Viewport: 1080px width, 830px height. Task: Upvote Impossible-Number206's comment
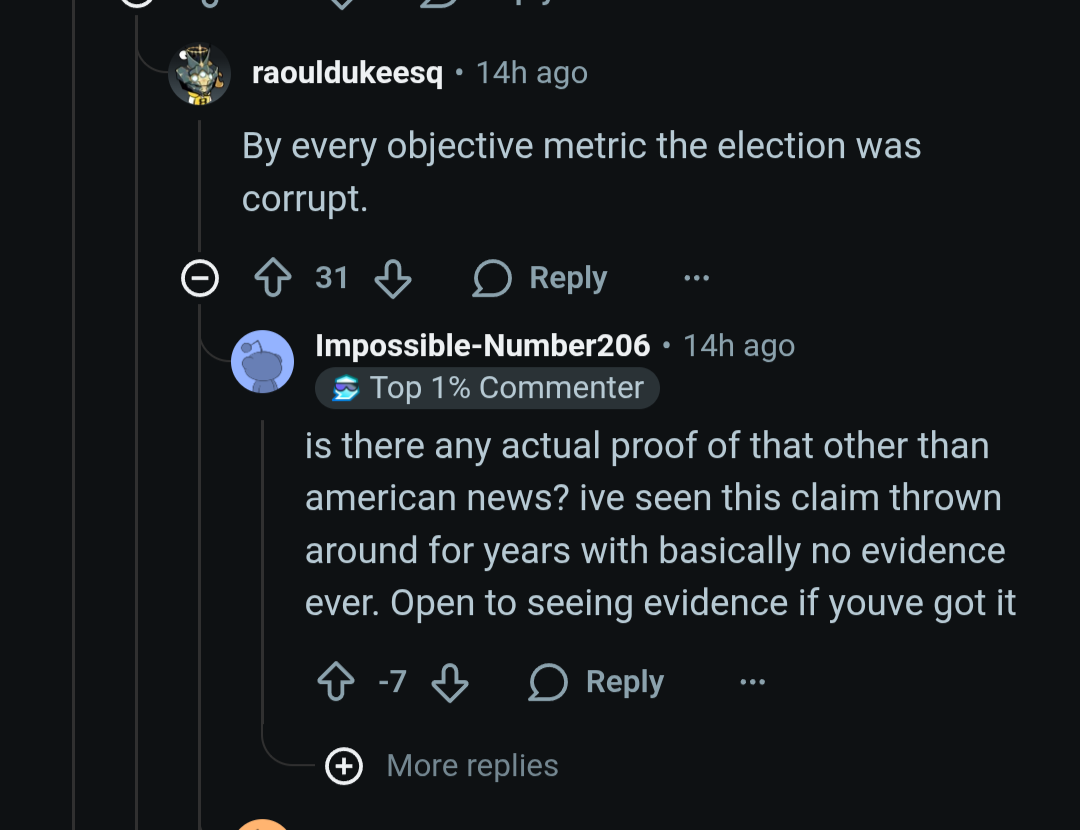coord(335,682)
